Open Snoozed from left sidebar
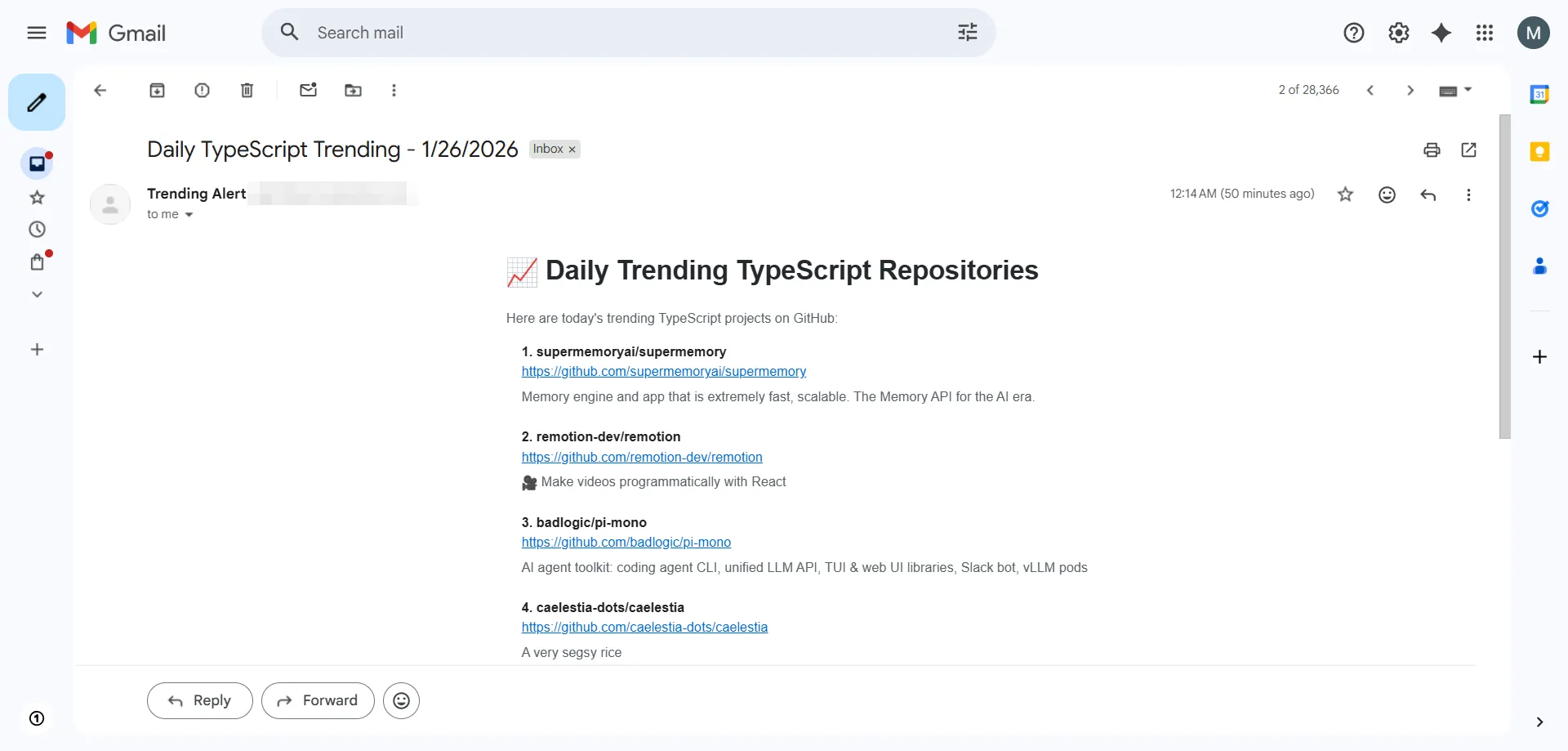The width and height of the screenshot is (1568, 751). 37,230
